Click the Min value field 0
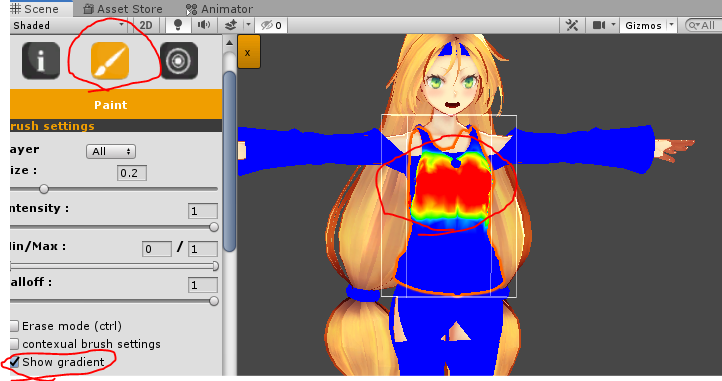This screenshot has height=381, width=722. tap(157, 249)
